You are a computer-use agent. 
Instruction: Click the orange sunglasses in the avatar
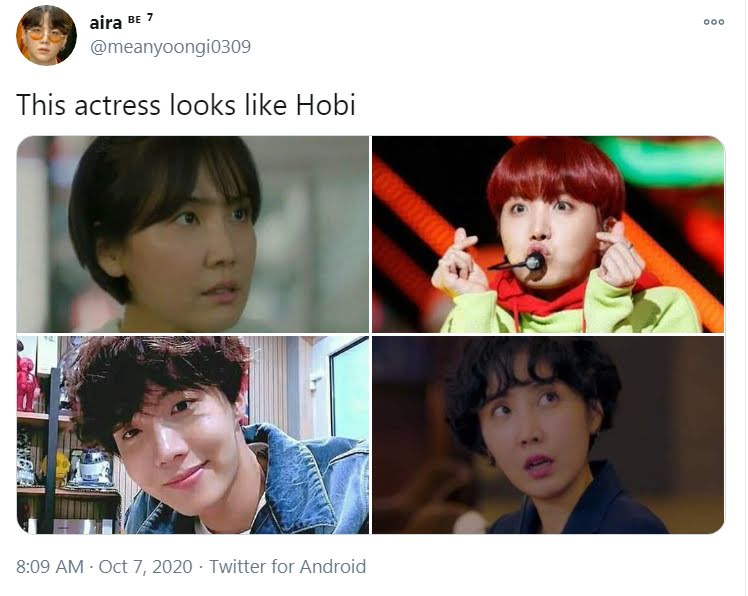click(x=45, y=36)
